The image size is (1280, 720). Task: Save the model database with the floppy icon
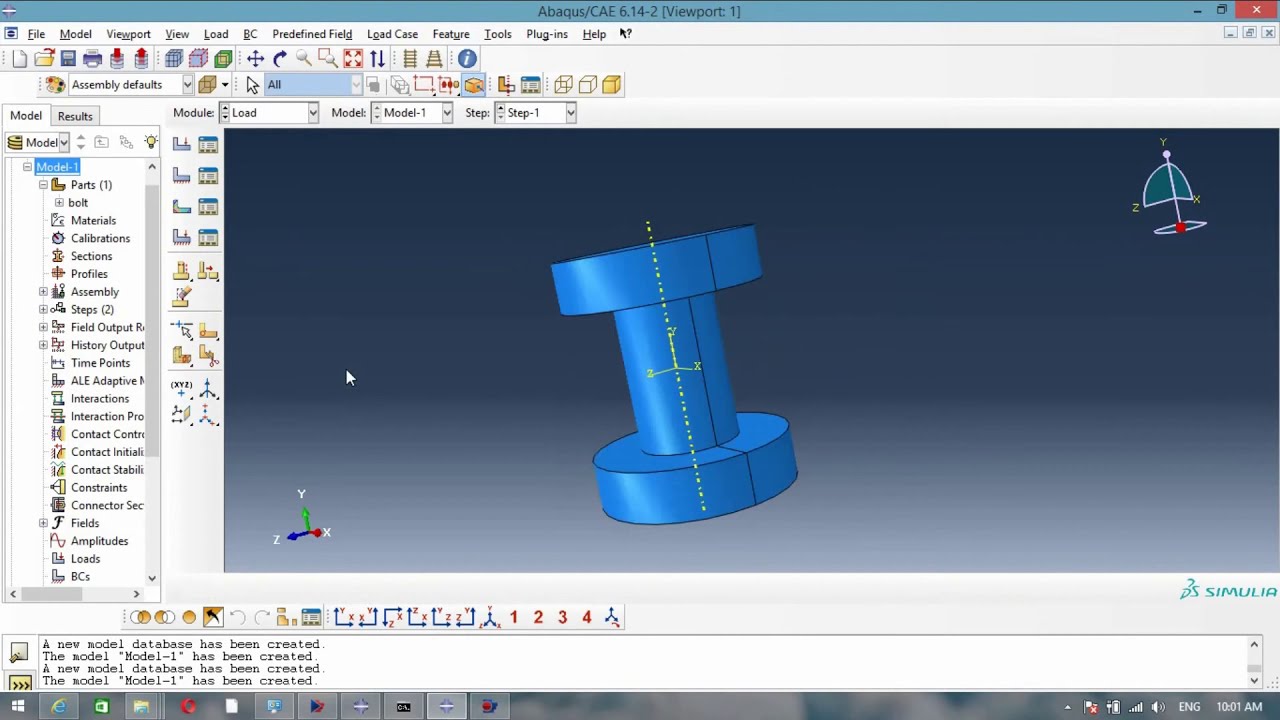[x=68, y=59]
